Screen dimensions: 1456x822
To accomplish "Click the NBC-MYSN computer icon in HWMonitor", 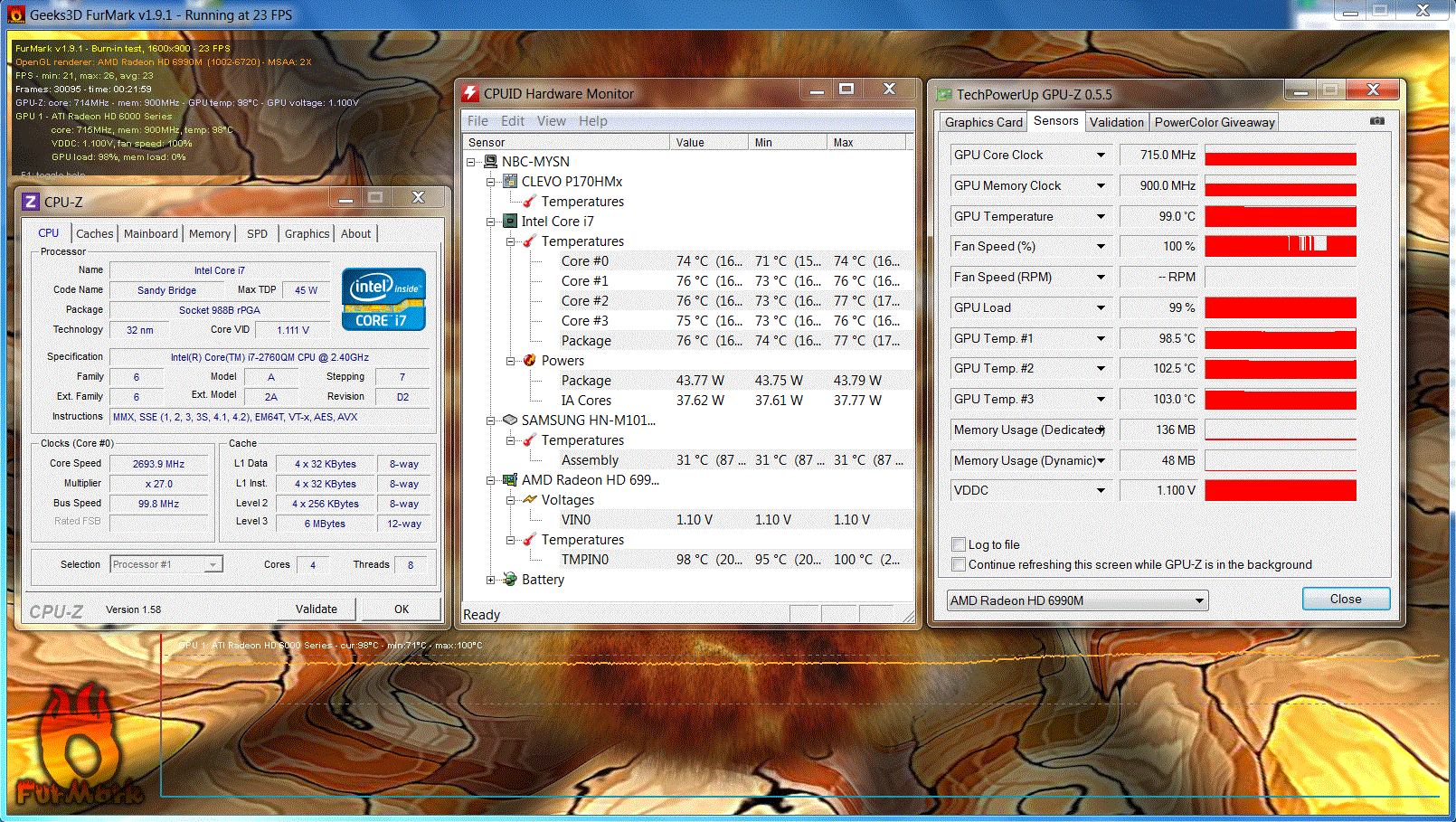I will pos(490,162).
